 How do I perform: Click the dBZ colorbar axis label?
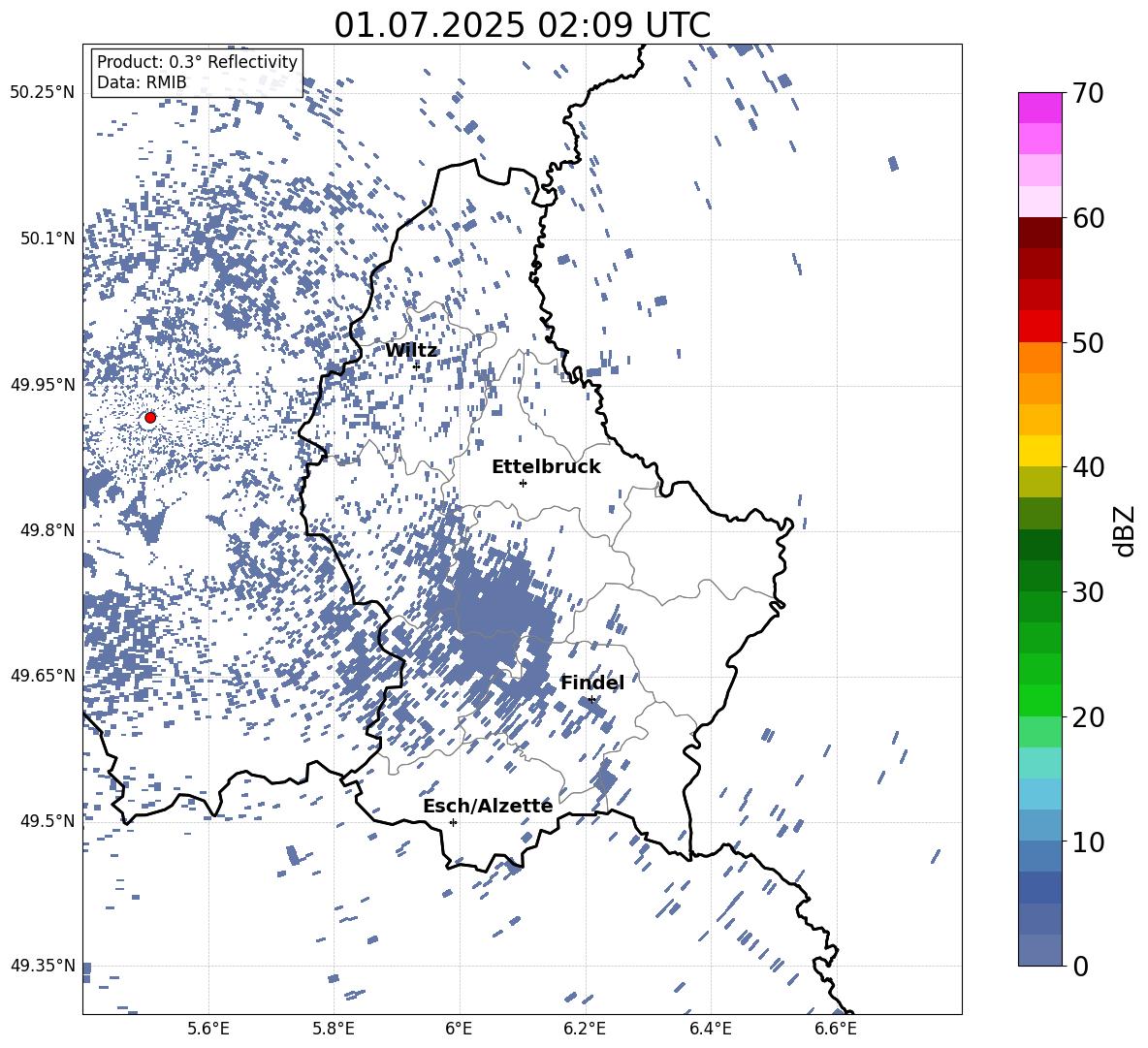(x=1126, y=530)
